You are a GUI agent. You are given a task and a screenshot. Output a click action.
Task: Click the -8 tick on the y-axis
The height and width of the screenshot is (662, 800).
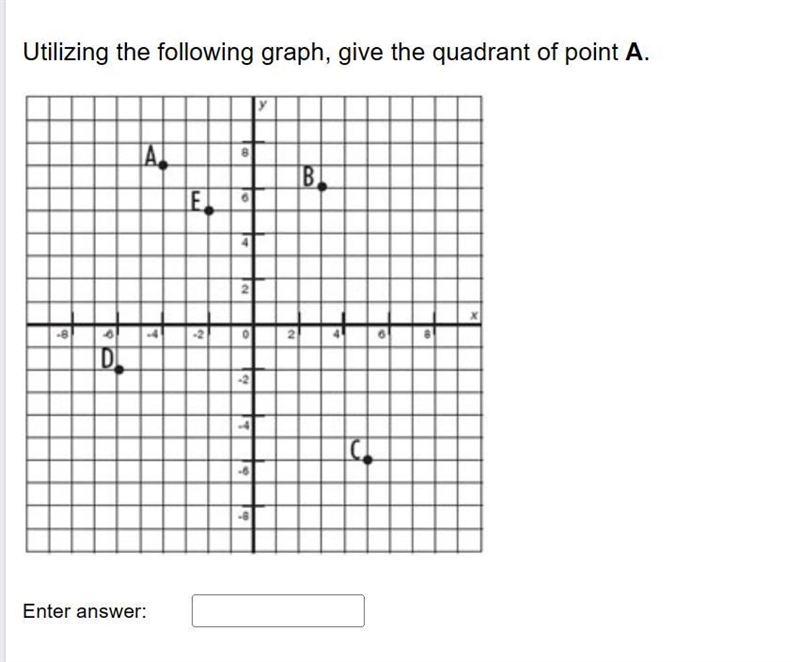pyautogui.click(x=243, y=516)
